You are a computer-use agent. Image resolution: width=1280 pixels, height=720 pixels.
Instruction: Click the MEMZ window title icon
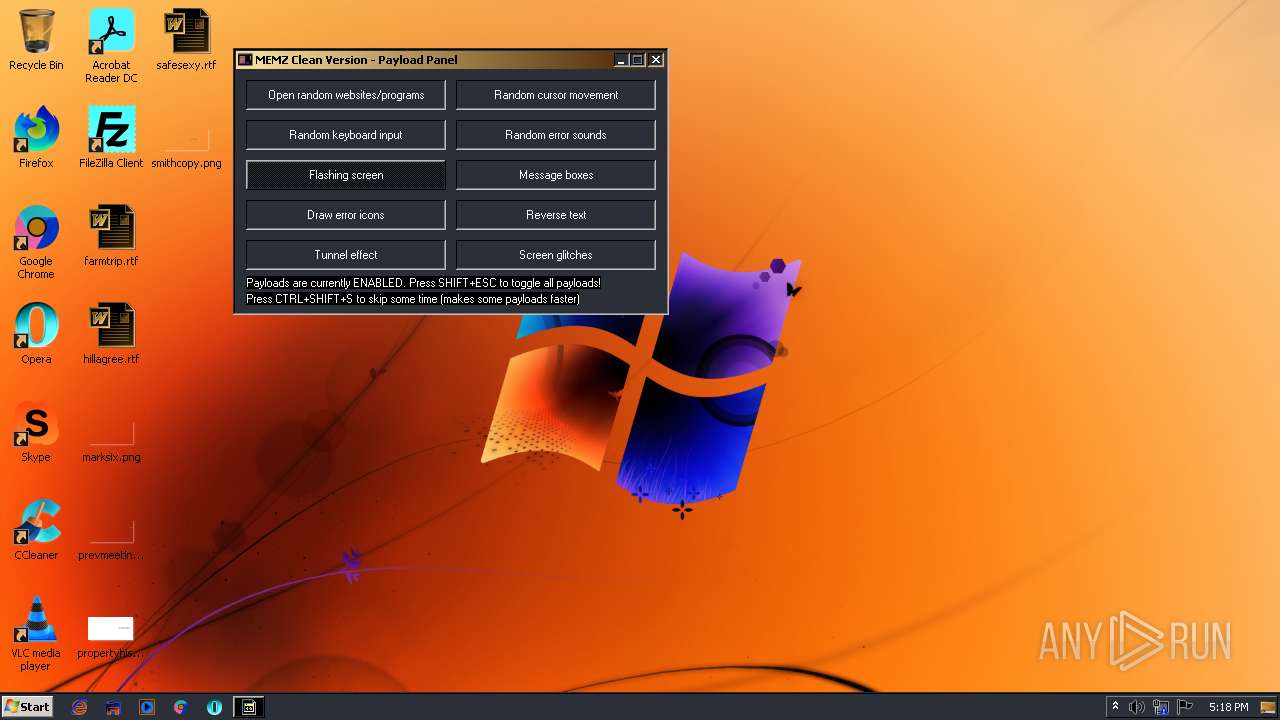tap(245, 60)
